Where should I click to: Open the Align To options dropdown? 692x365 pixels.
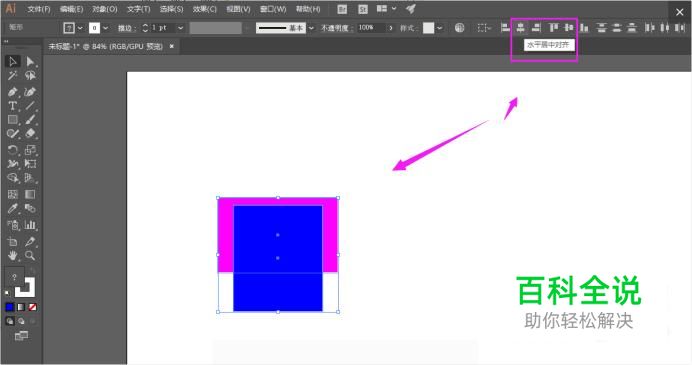coord(484,28)
